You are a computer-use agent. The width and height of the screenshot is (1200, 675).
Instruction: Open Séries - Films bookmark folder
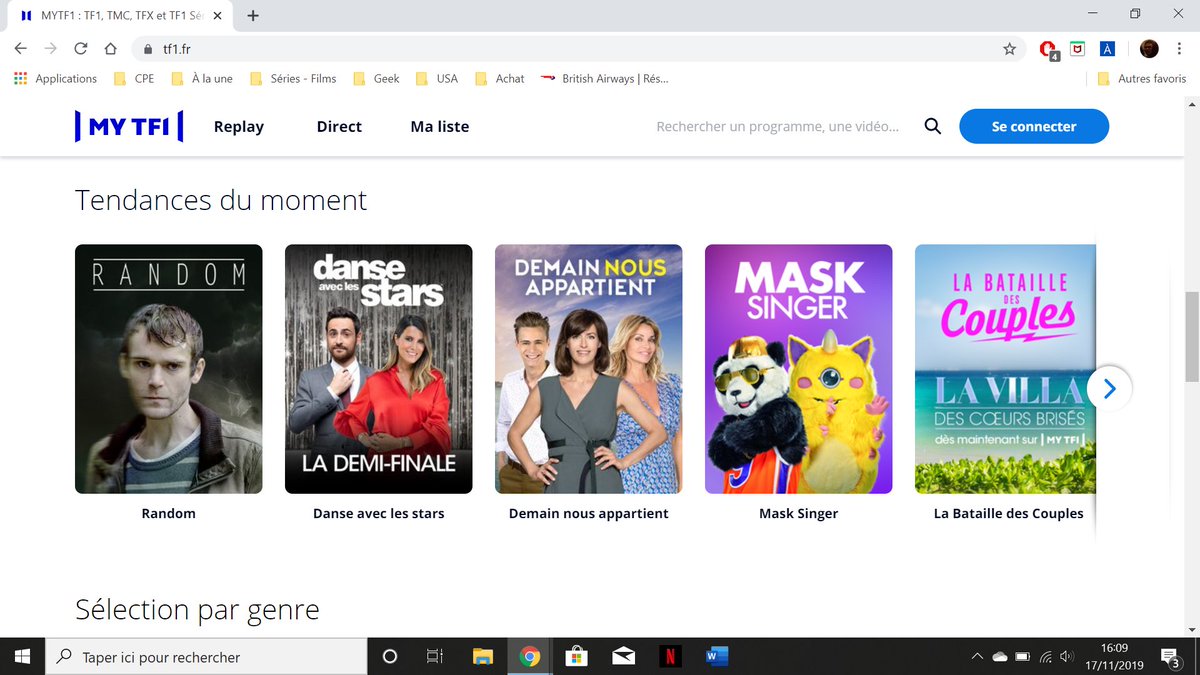[293, 78]
